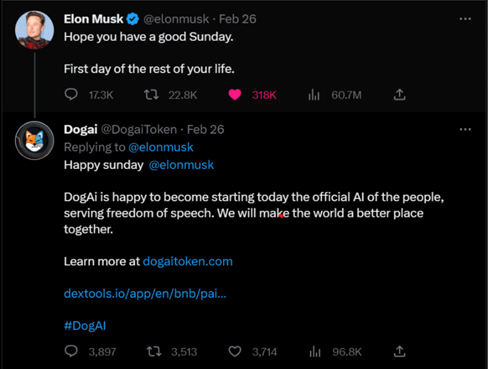Open the Dogai display name
The height and width of the screenshot is (369, 488).
pyautogui.click(x=80, y=129)
